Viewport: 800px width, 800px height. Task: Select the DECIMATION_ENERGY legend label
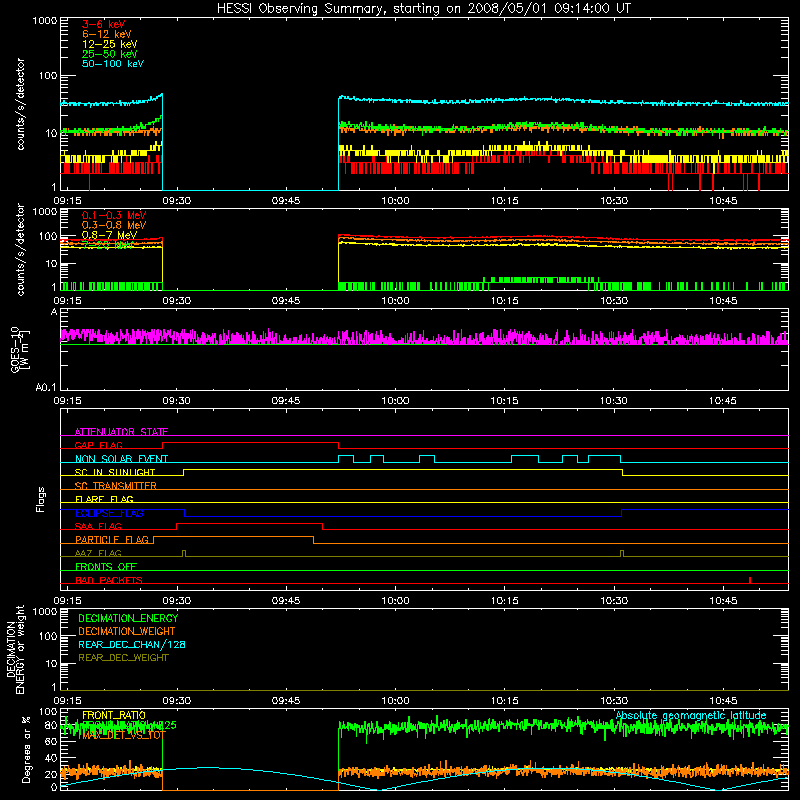pyautogui.click(x=128, y=618)
